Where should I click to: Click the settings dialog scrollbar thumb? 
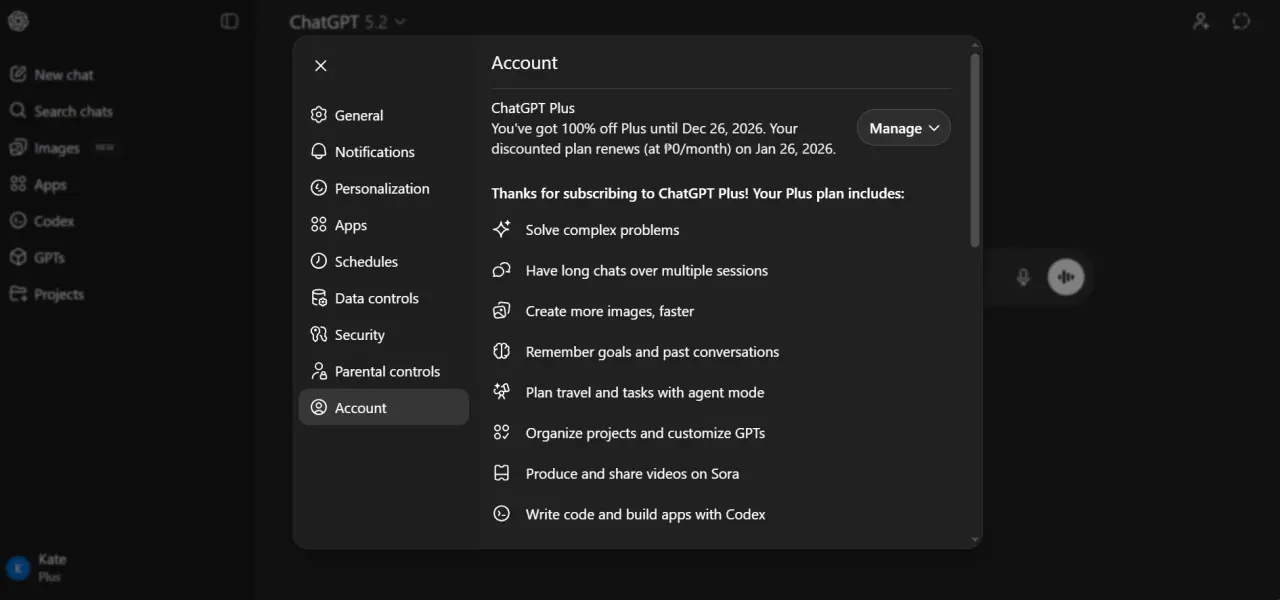pos(975,150)
